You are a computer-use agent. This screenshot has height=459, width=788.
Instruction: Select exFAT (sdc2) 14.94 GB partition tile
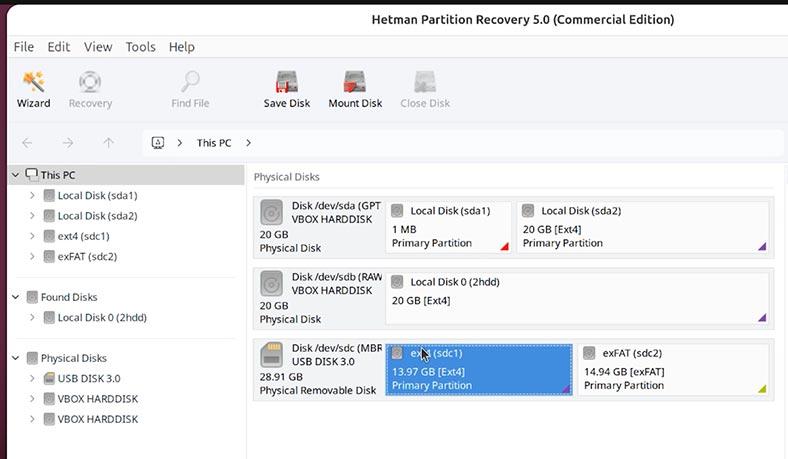(x=673, y=370)
